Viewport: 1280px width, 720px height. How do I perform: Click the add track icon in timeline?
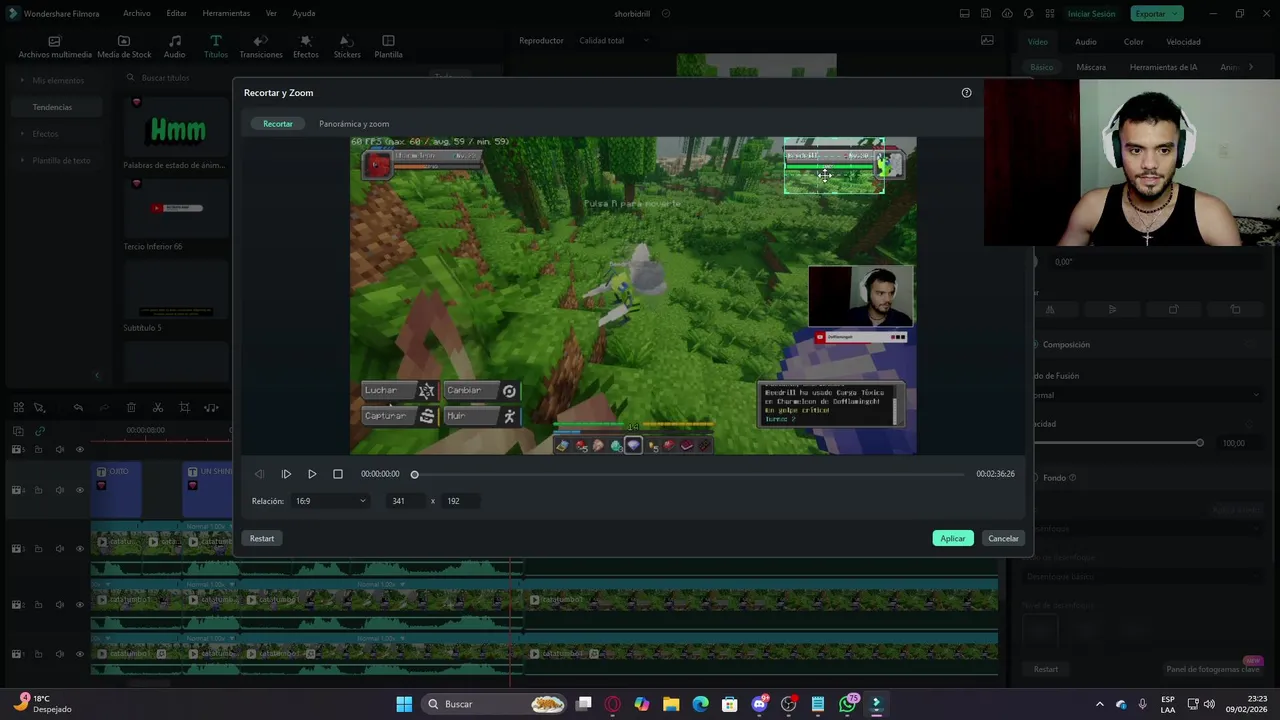(18, 431)
